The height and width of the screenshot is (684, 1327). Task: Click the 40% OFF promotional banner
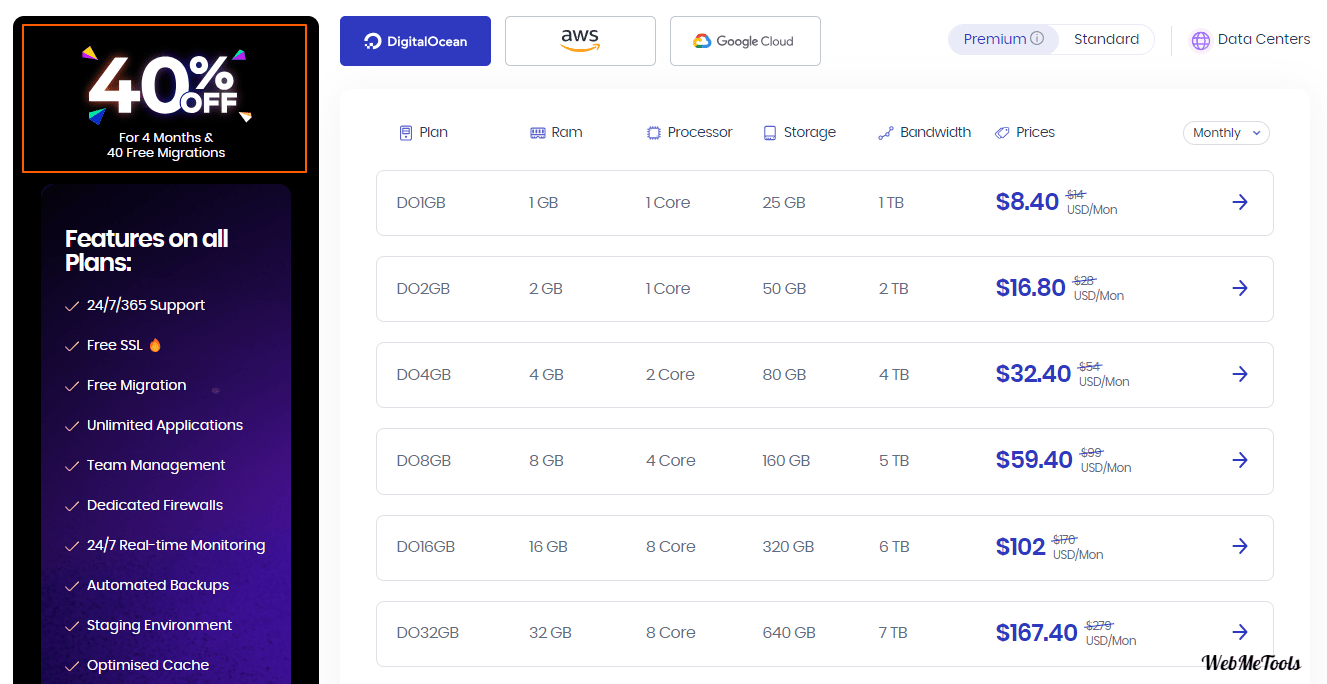[165, 99]
